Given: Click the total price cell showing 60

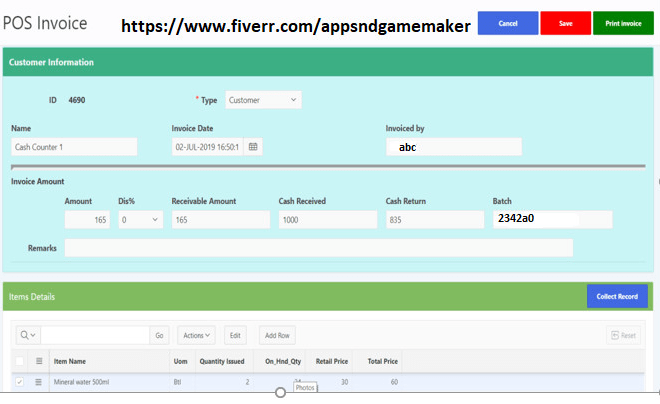Looking at the screenshot, I should pyautogui.click(x=377, y=382).
